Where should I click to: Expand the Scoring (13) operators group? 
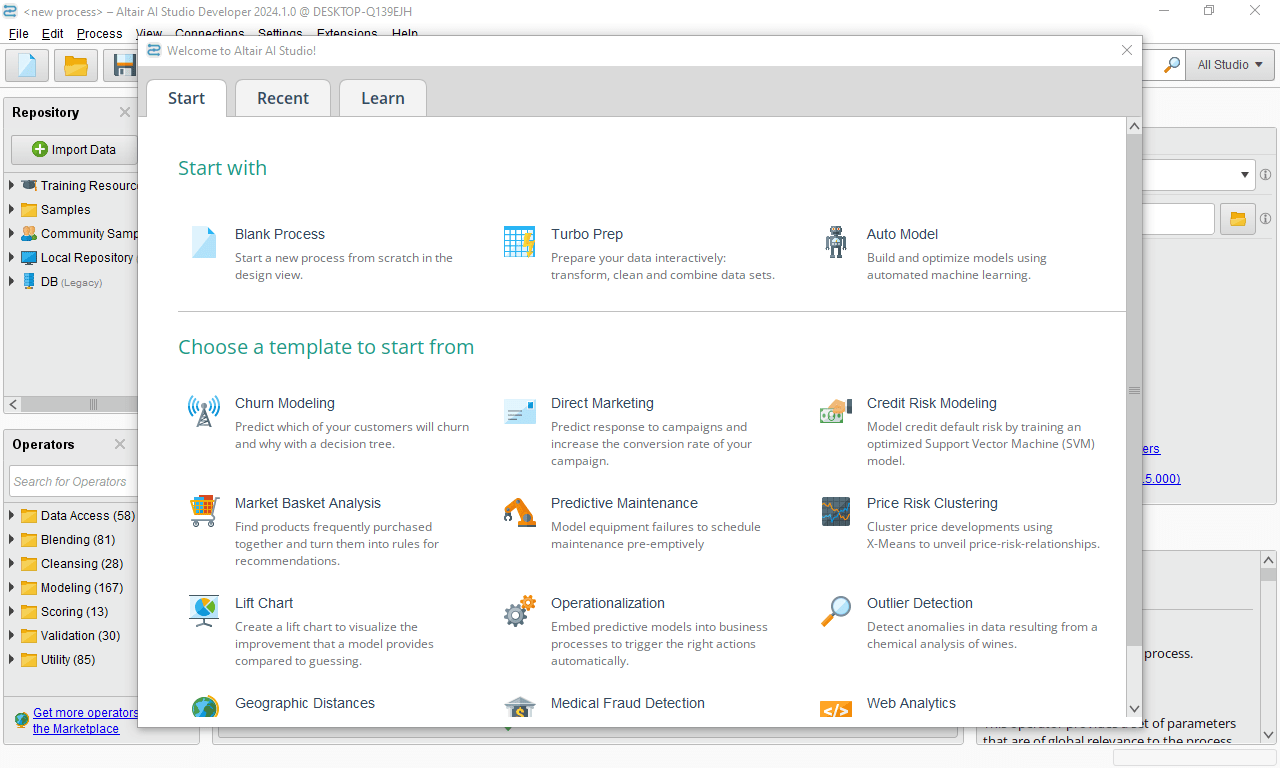pos(12,611)
